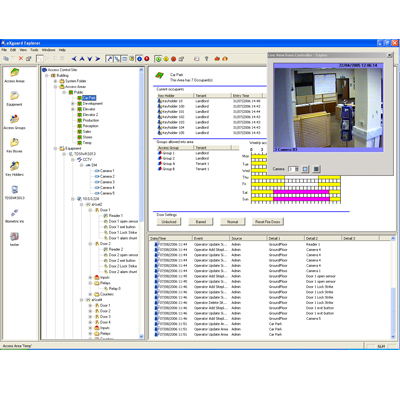
Task: Click the rightmost orange toolbar icon
Action: point(225,59)
